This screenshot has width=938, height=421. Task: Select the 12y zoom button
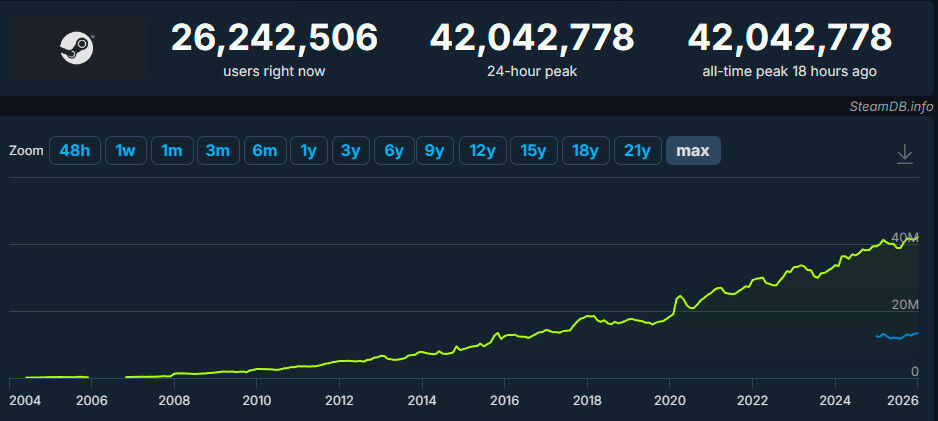(x=482, y=151)
